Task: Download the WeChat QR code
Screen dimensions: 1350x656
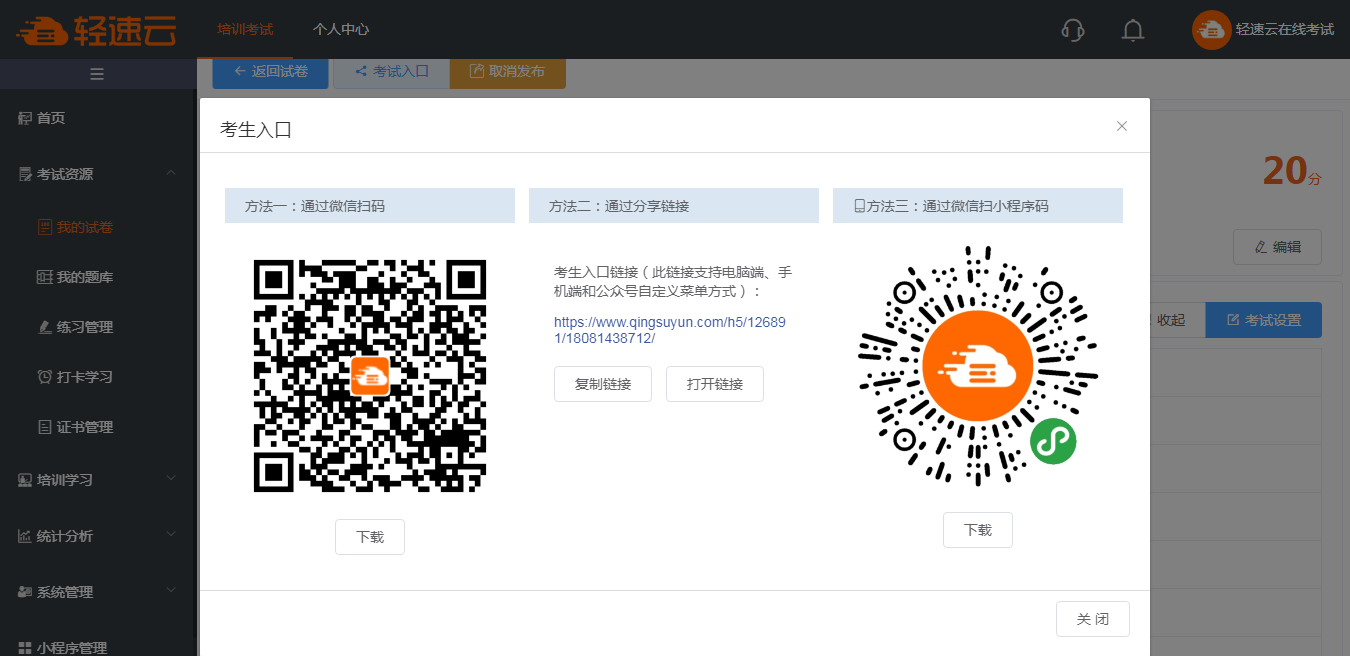Action: coord(370,537)
